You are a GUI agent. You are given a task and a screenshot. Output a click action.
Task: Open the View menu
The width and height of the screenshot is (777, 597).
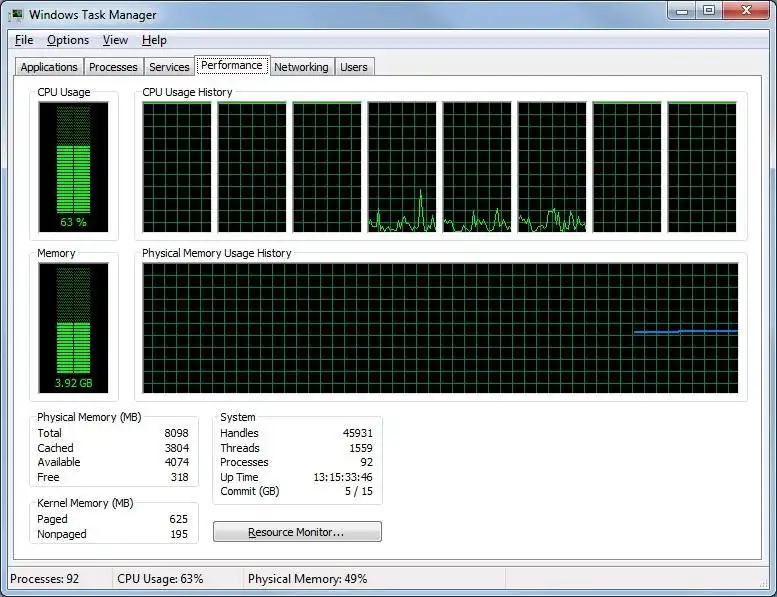coord(115,40)
